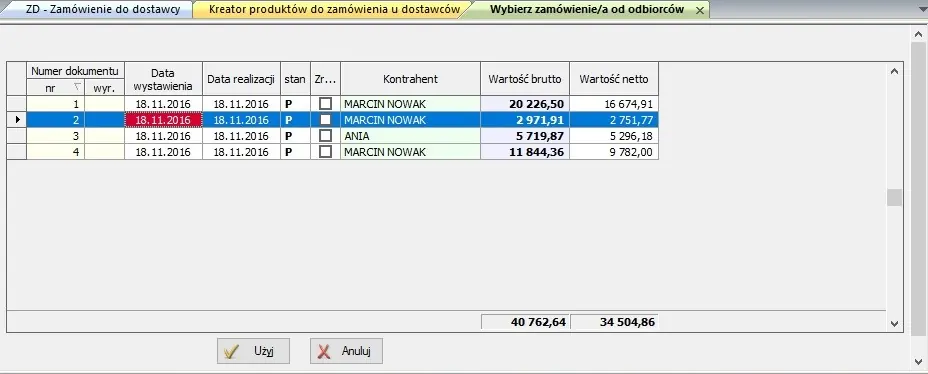928x374 pixels.
Task: Select the row header of document 1
Action: [17, 104]
